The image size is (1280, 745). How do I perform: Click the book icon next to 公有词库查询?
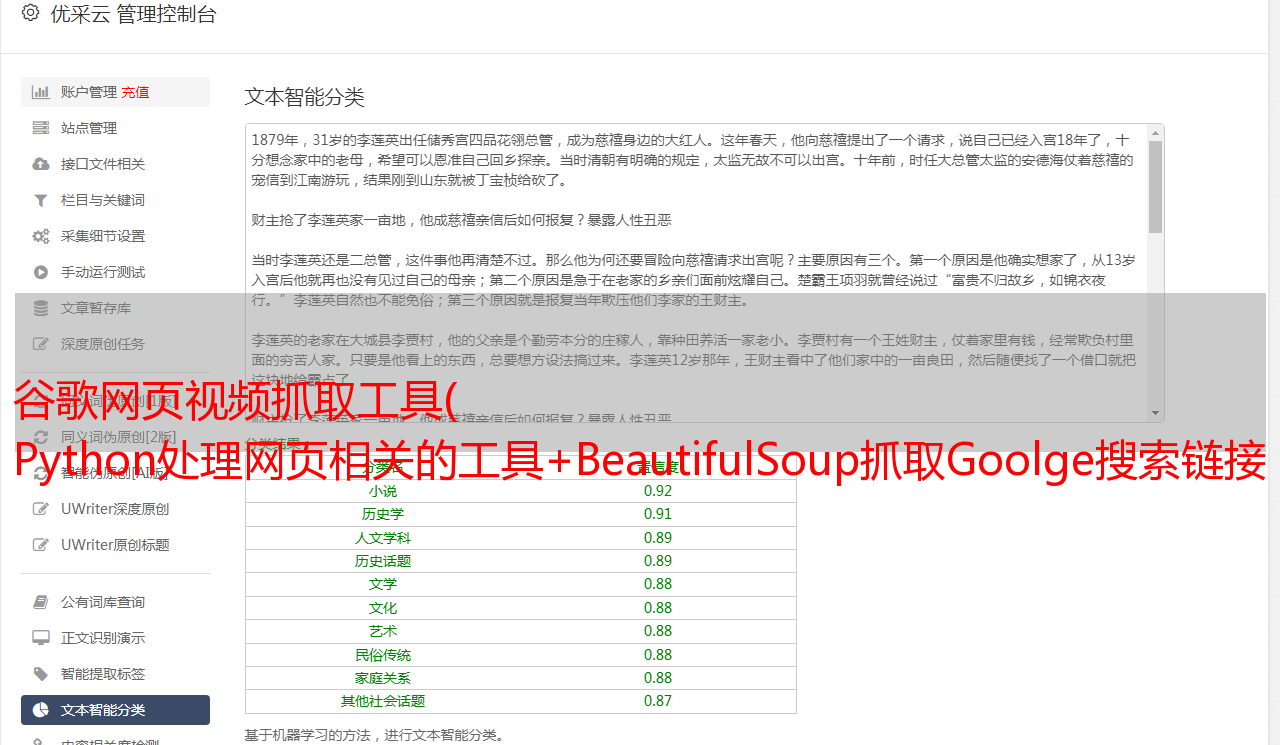[x=41, y=602]
